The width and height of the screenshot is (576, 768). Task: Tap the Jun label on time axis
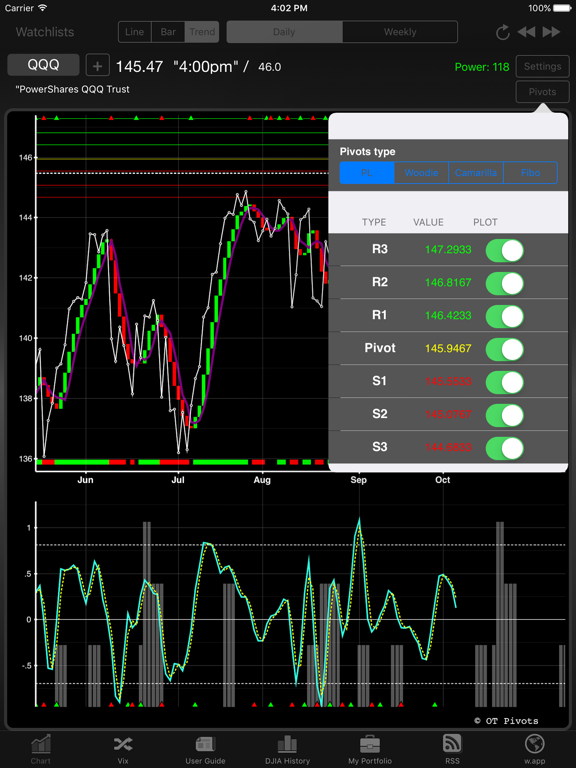[x=85, y=480]
